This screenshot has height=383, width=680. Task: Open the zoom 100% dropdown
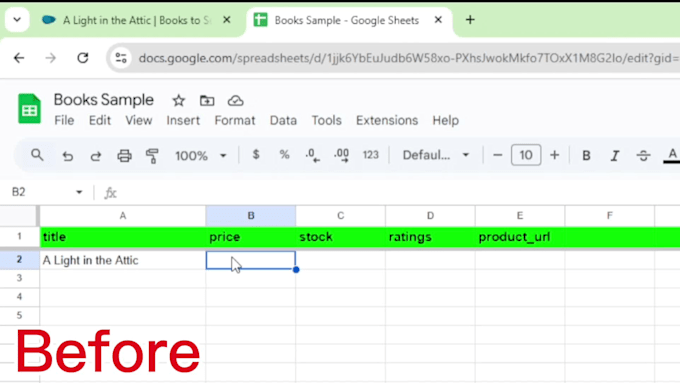[200, 155]
